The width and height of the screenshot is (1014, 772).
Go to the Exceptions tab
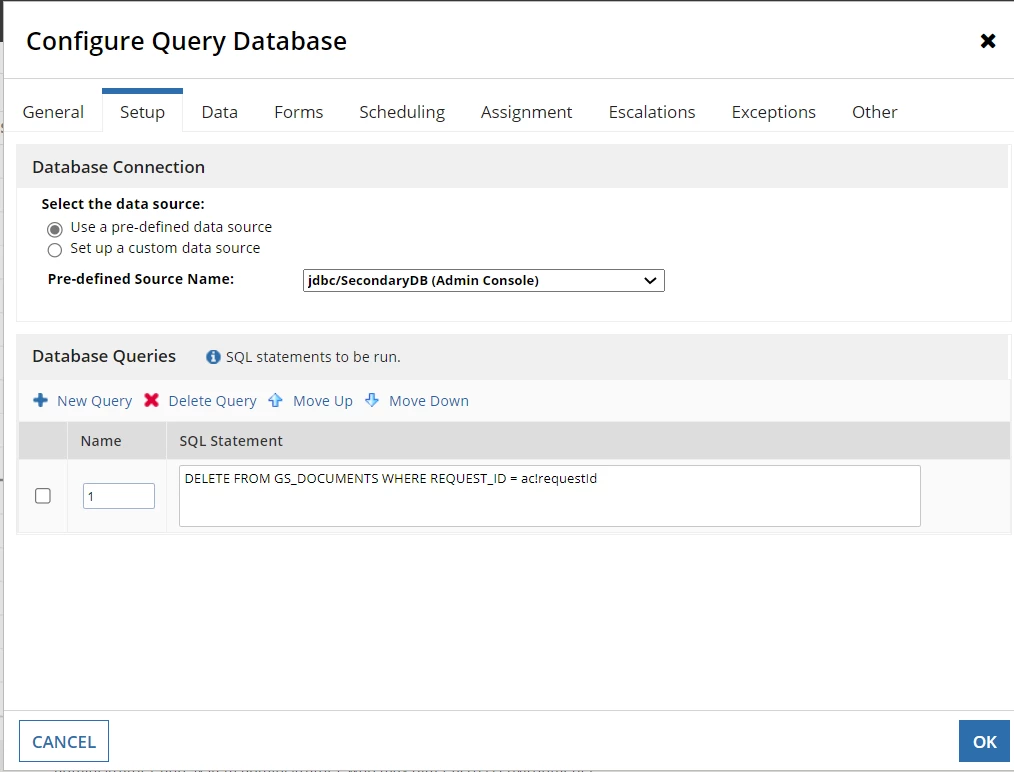click(x=773, y=112)
